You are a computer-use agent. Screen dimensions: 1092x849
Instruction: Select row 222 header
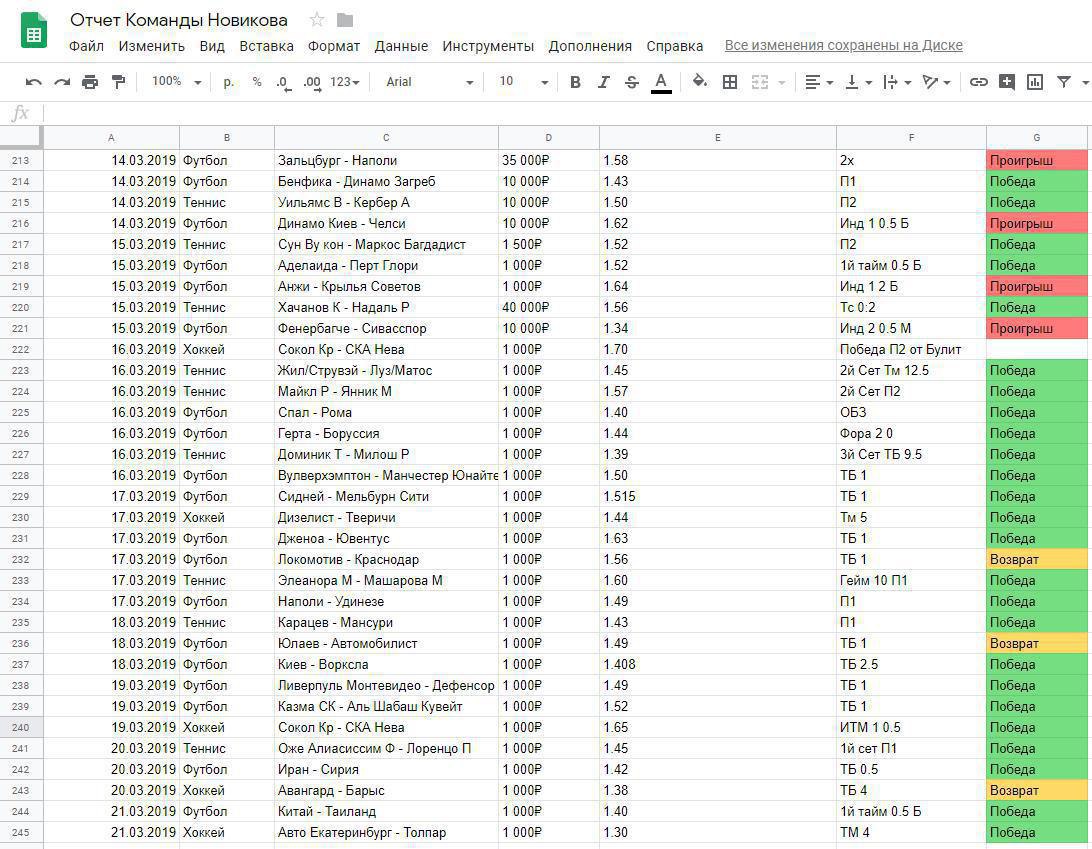(x=21, y=350)
